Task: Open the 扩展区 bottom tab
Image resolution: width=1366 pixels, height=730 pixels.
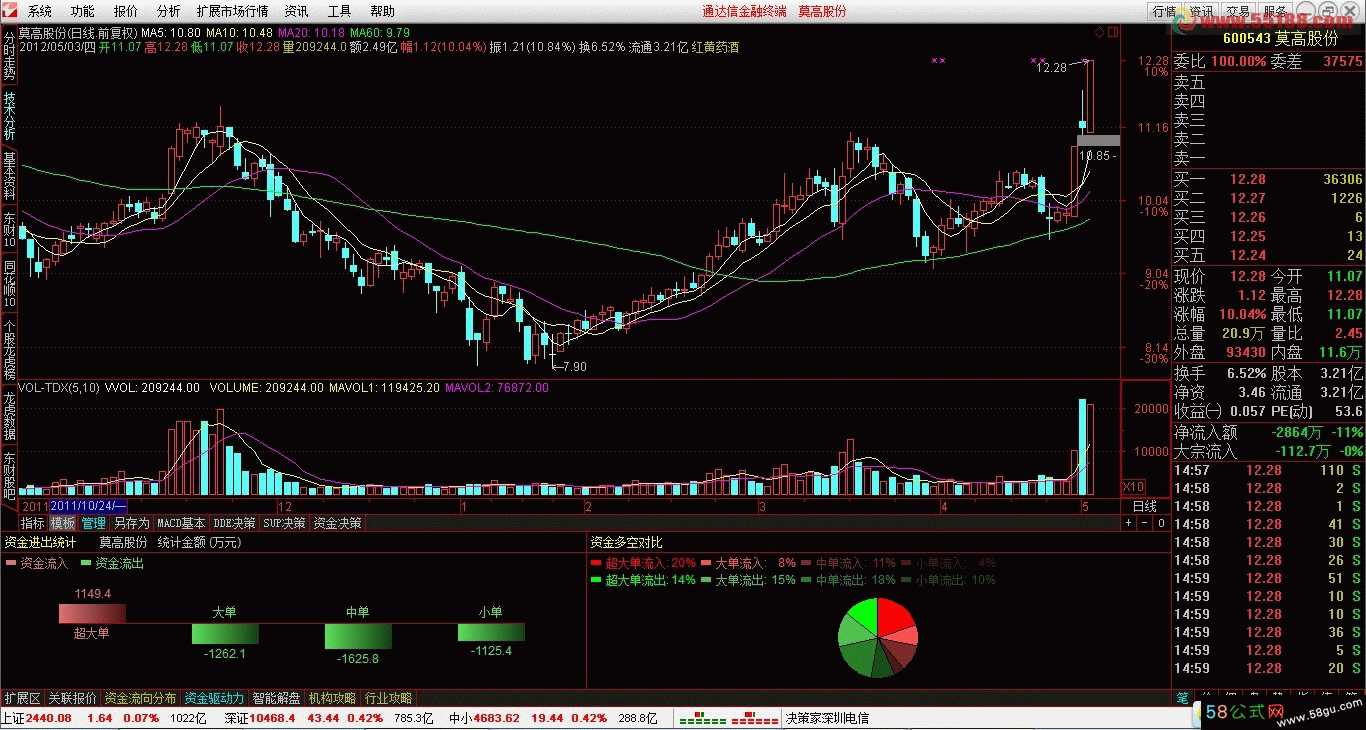Action: [22, 698]
